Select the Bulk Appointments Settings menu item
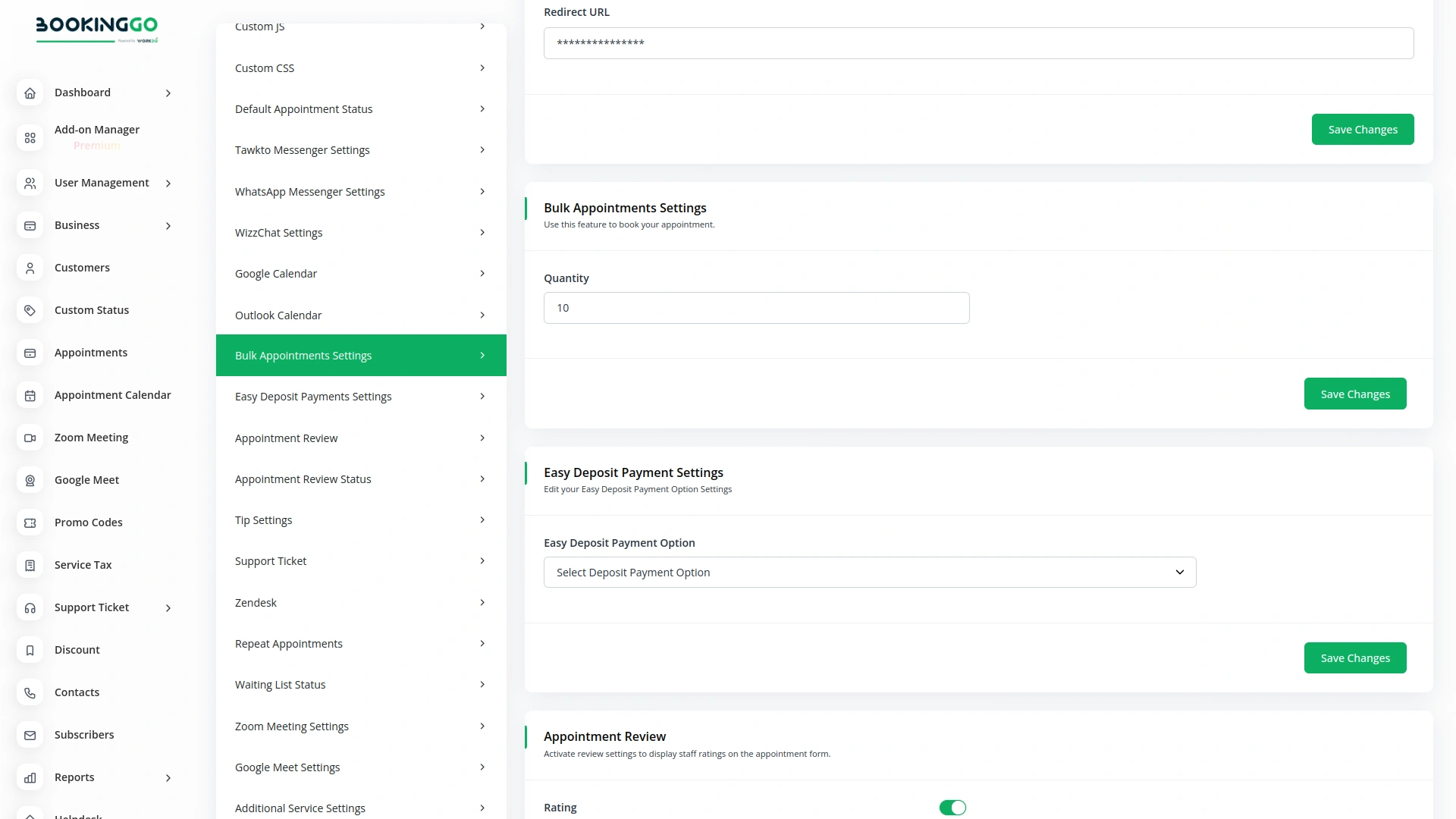The image size is (1456, 819). [360, 355]
